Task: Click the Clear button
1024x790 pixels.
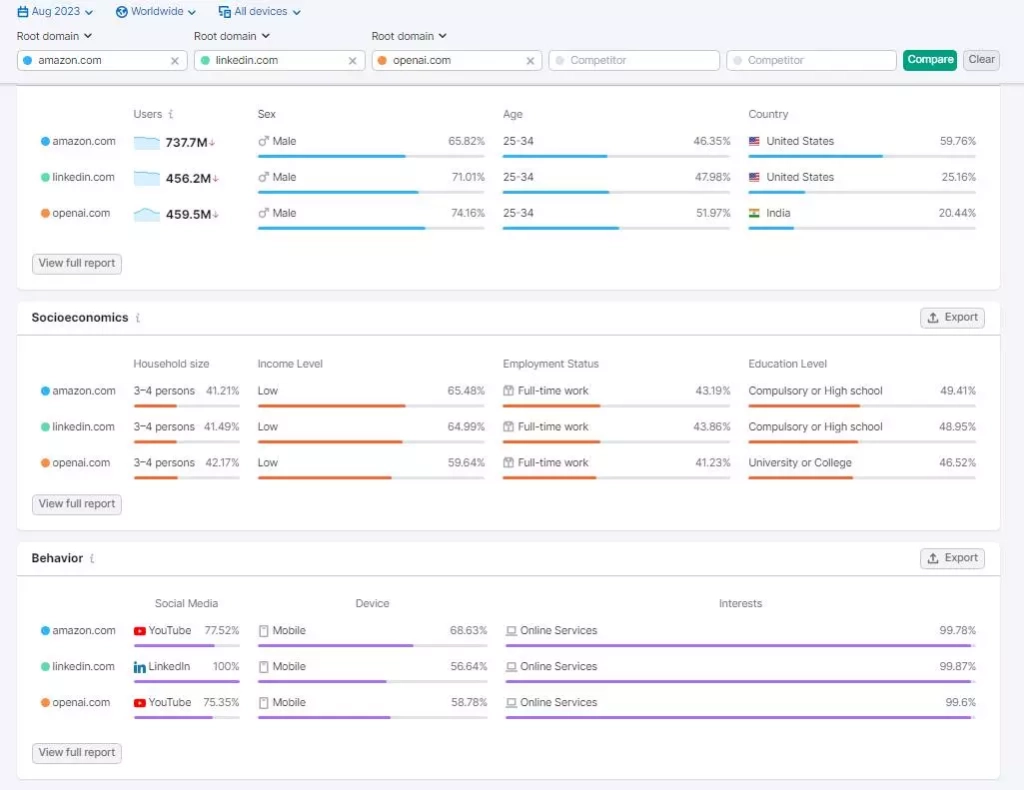Action: (x=982, y=60)
